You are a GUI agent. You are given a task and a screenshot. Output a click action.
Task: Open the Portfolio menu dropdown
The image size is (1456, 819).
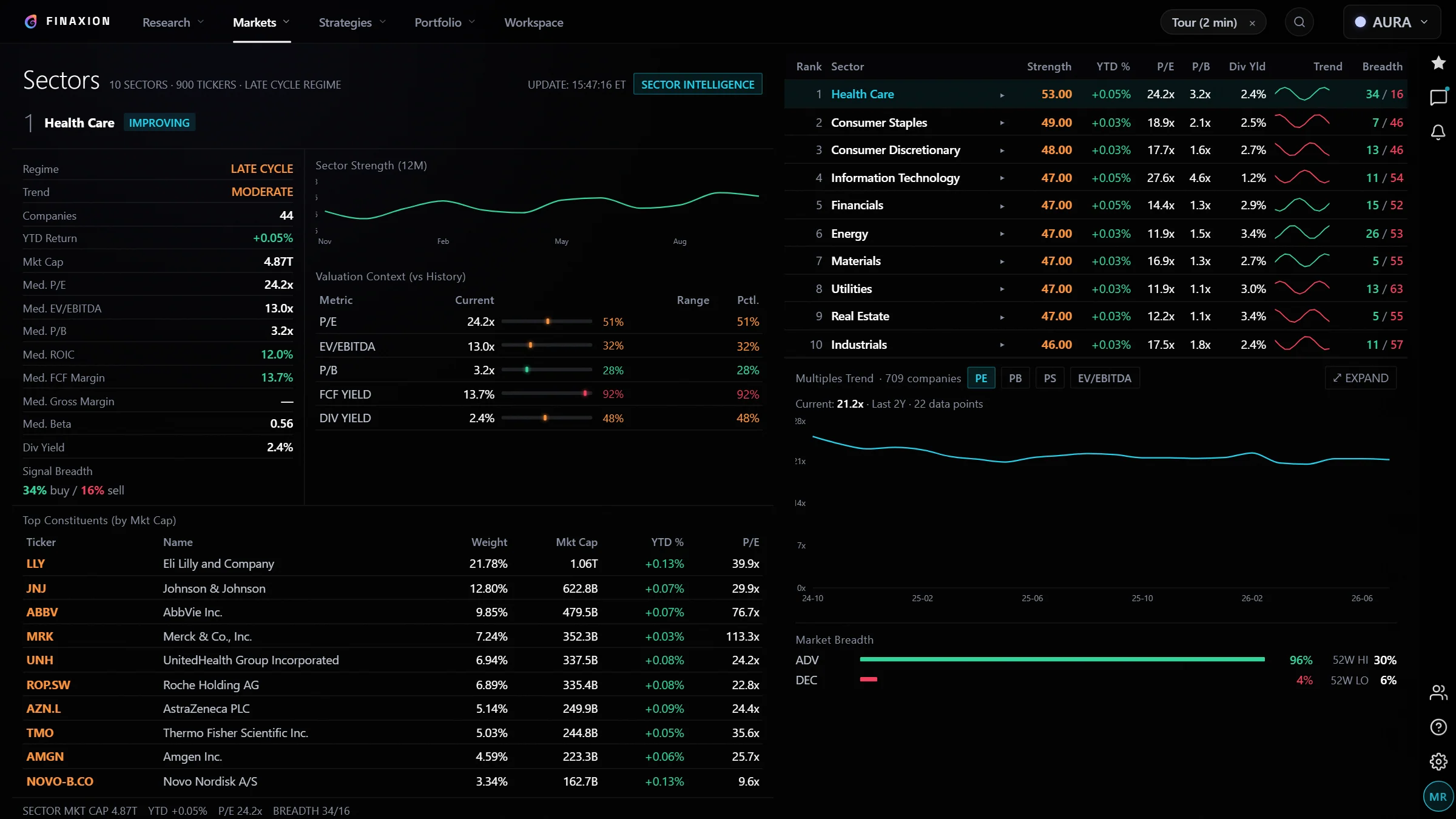[x=445, y=22]
